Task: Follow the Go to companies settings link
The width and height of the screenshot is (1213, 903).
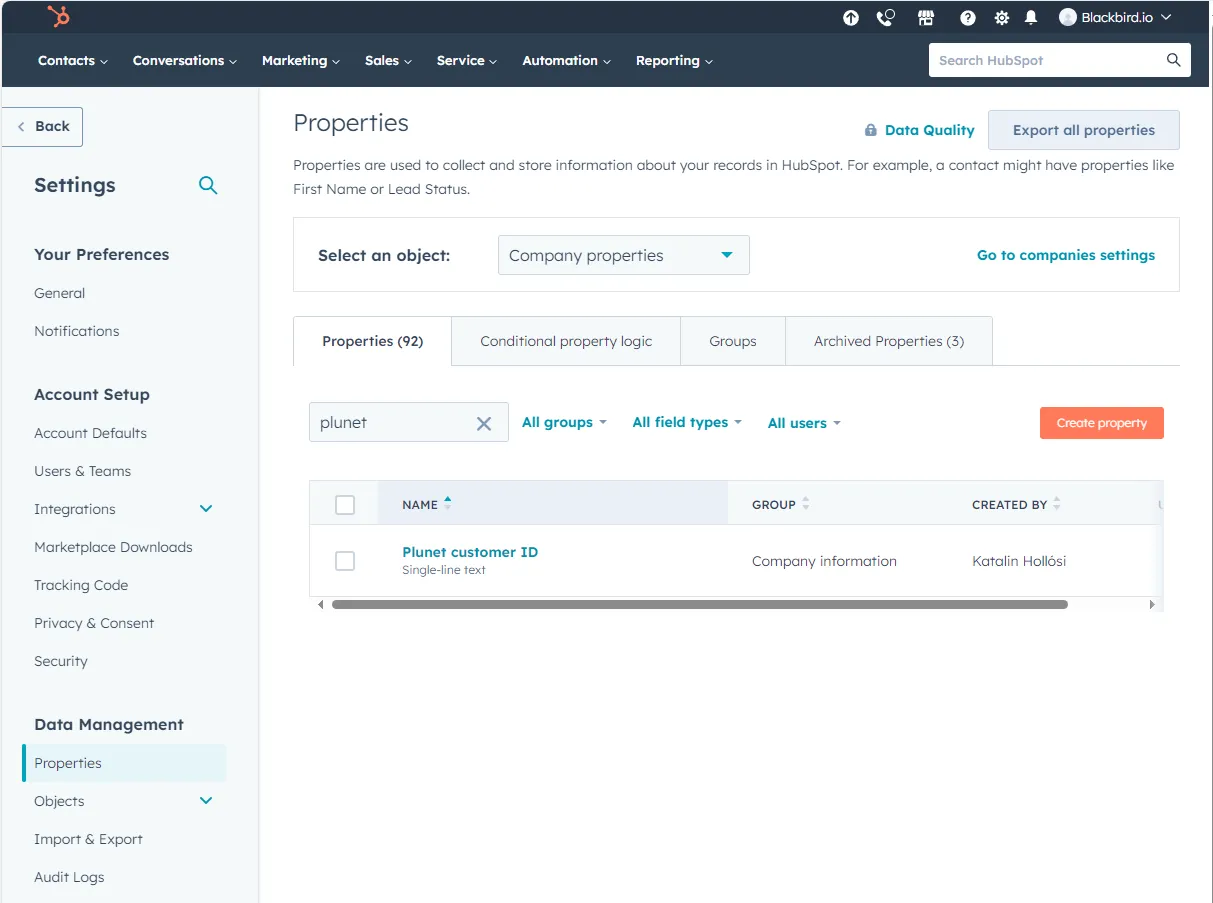Action: tap(1065, 255)
